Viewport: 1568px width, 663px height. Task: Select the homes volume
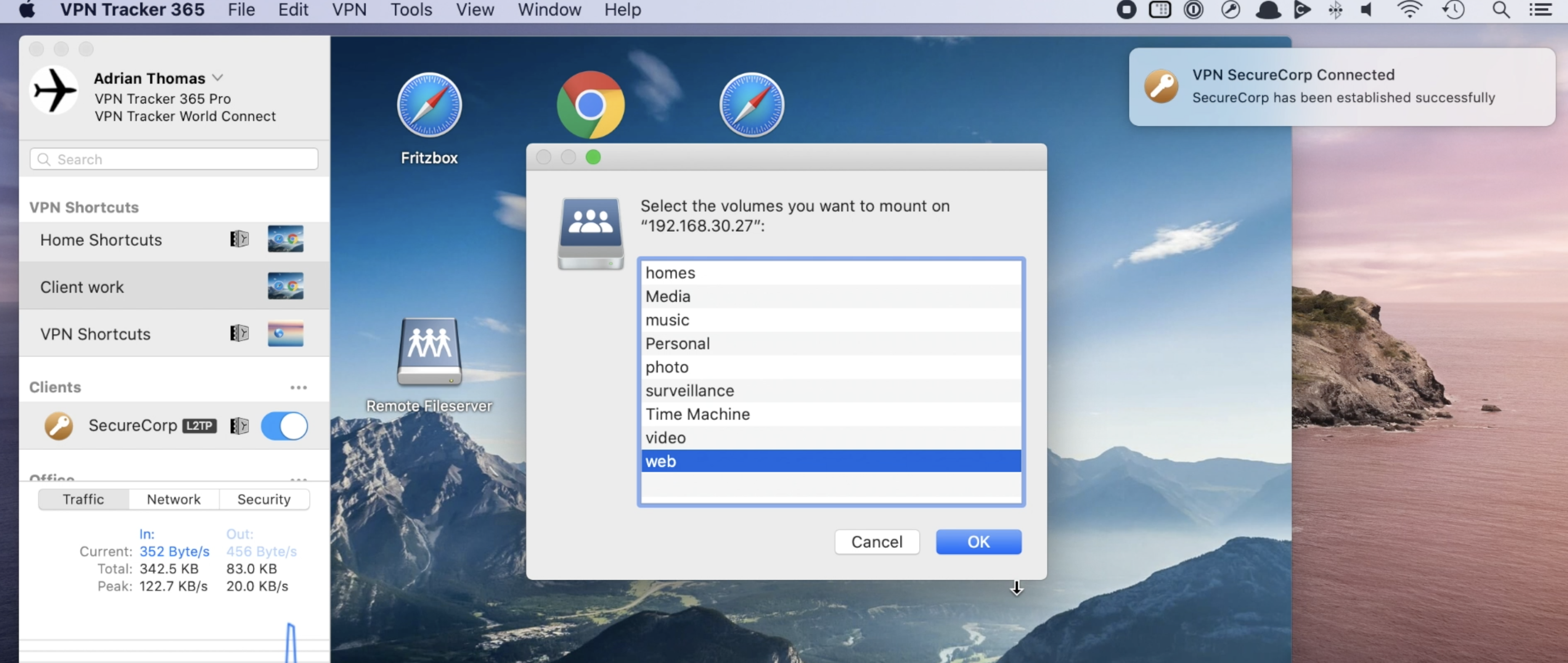coord(831,273)
